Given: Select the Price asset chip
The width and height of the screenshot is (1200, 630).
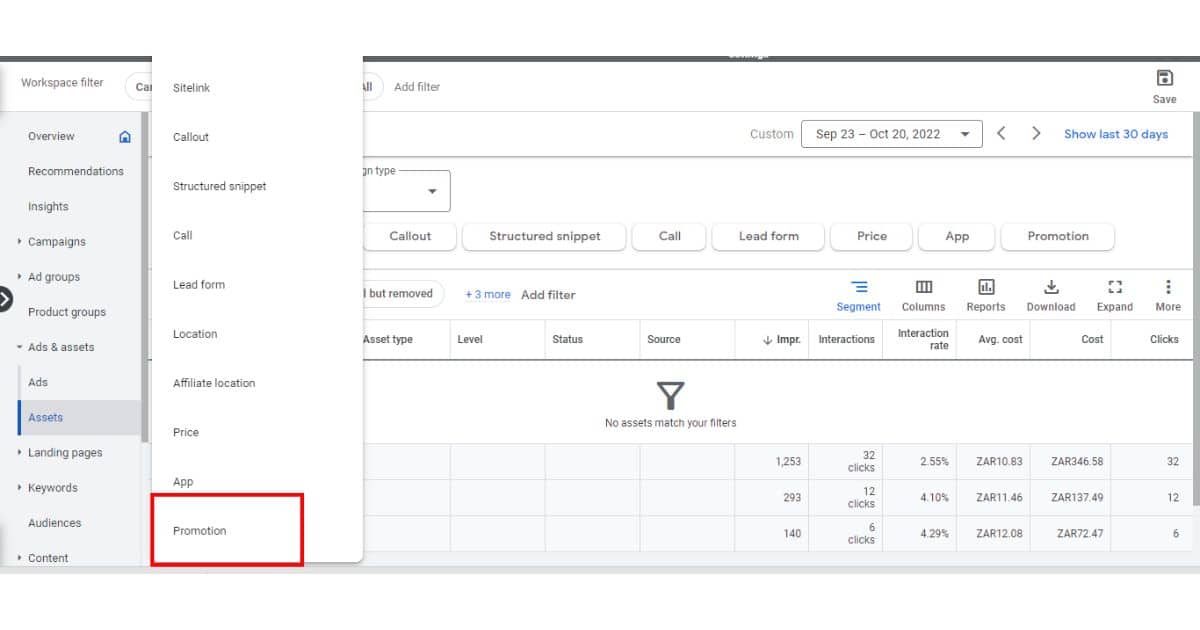Looking at the screenshot, I should tap(870, 236).
